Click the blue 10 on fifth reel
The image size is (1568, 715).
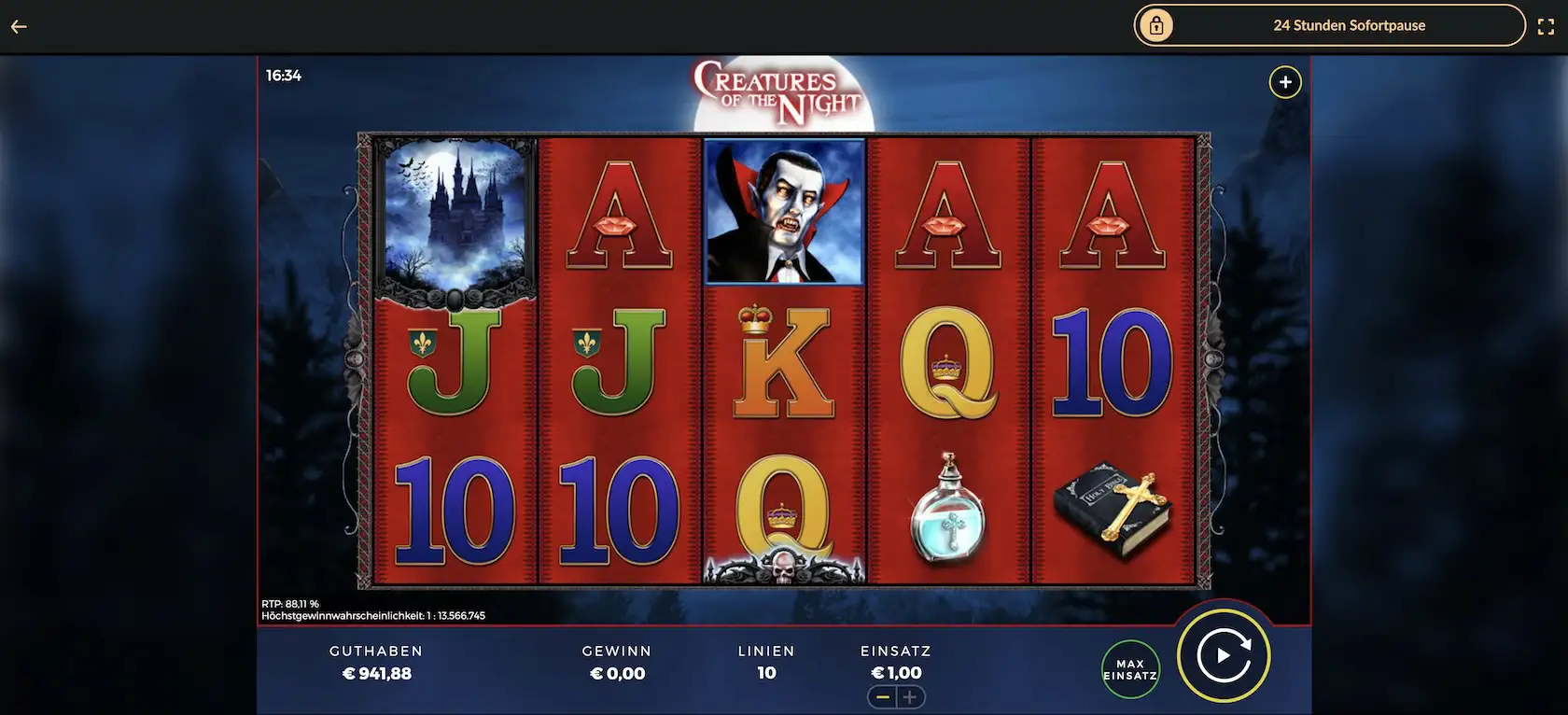1112,362
